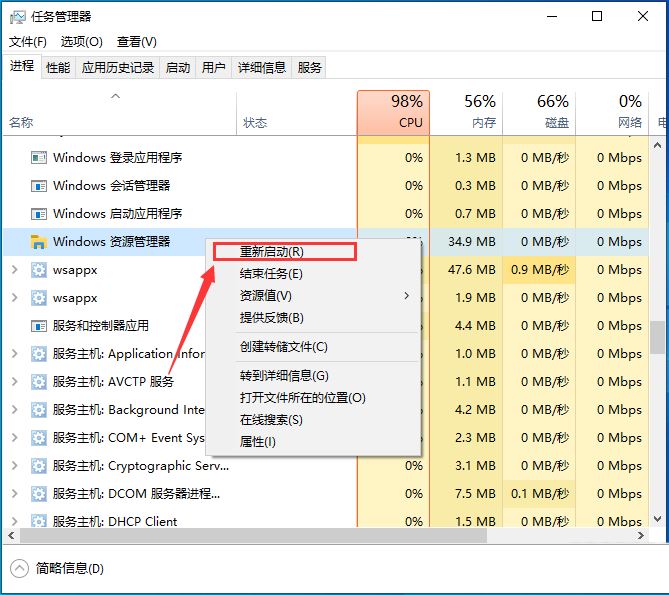Expand 服务主机: Cryptographic Serv group
Screen dimensions: 669x595
coord(15,466)
